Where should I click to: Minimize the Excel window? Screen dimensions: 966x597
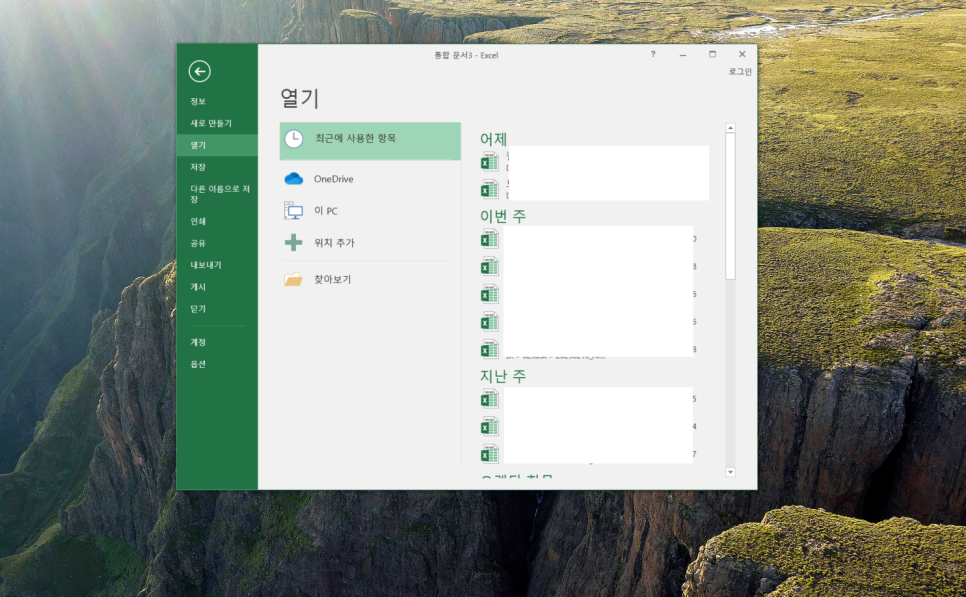[x=683, y=54]
